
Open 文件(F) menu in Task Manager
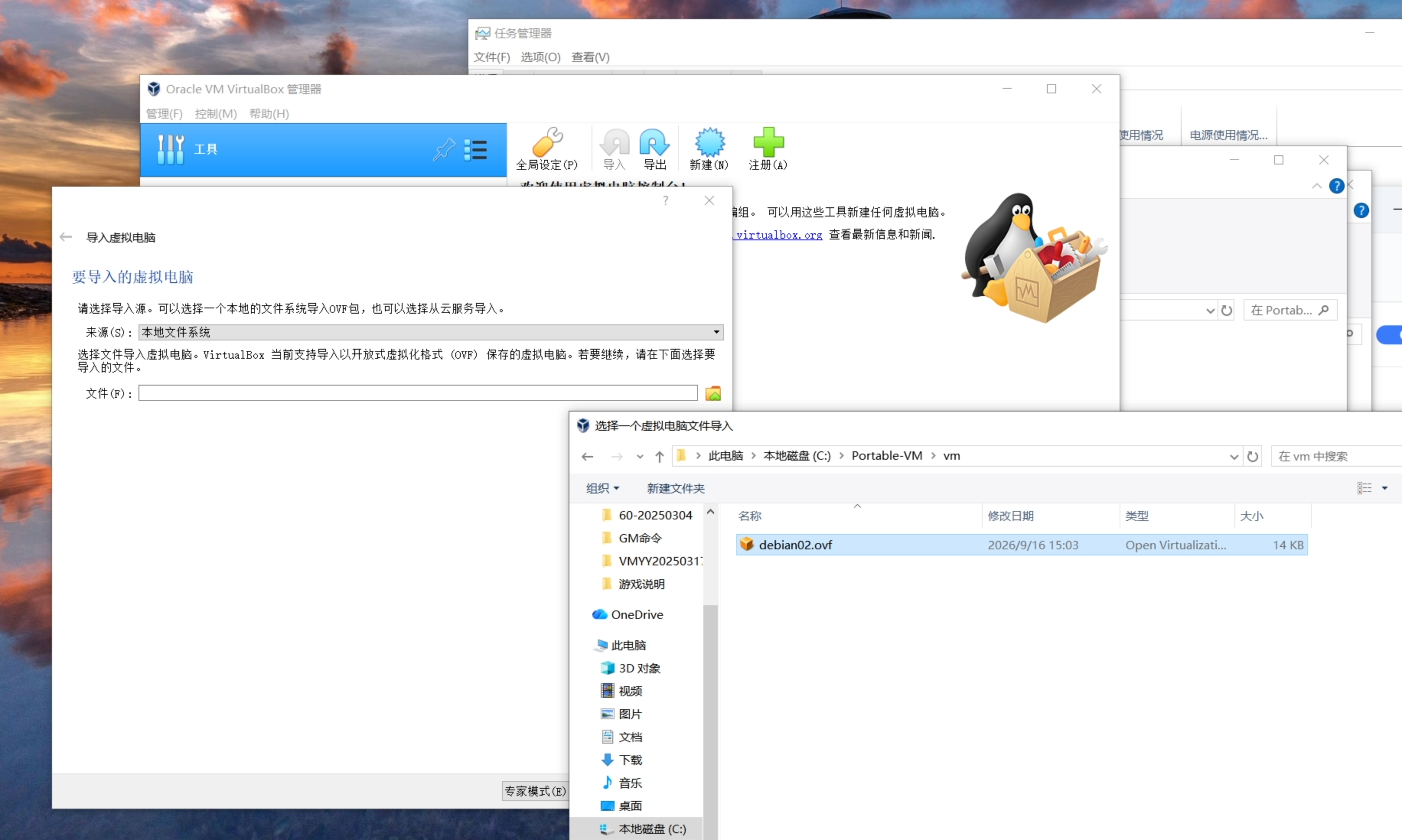(x=491, y=57)
